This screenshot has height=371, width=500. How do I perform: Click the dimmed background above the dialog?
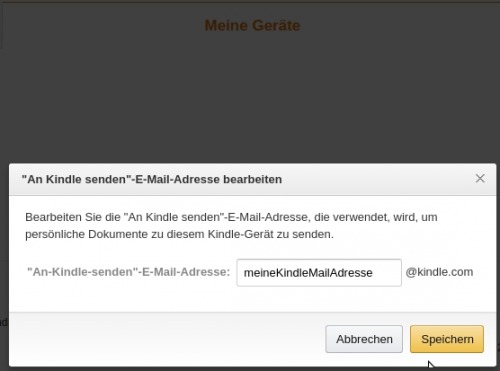click(250, 100)
